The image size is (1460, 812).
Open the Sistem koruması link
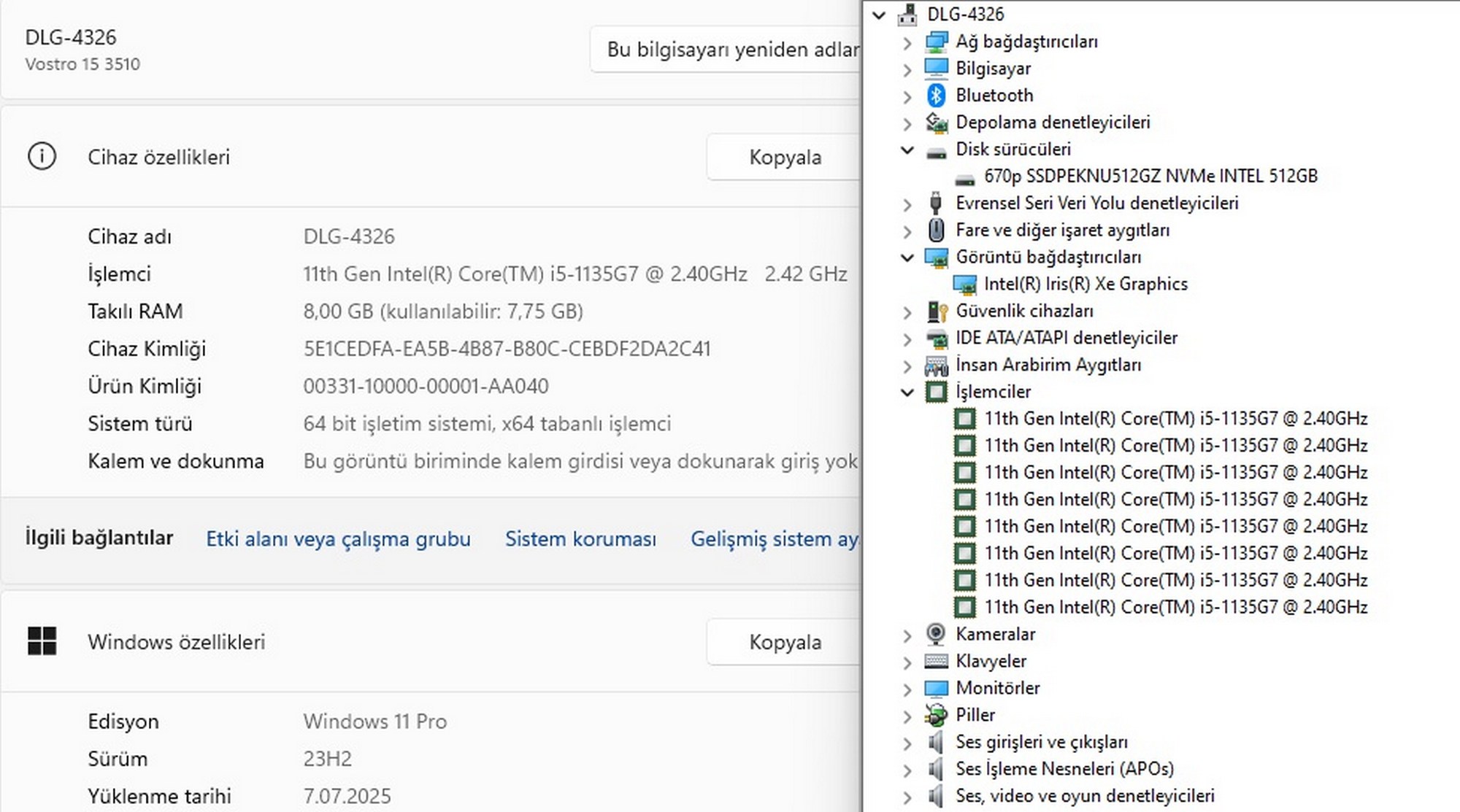580,539
